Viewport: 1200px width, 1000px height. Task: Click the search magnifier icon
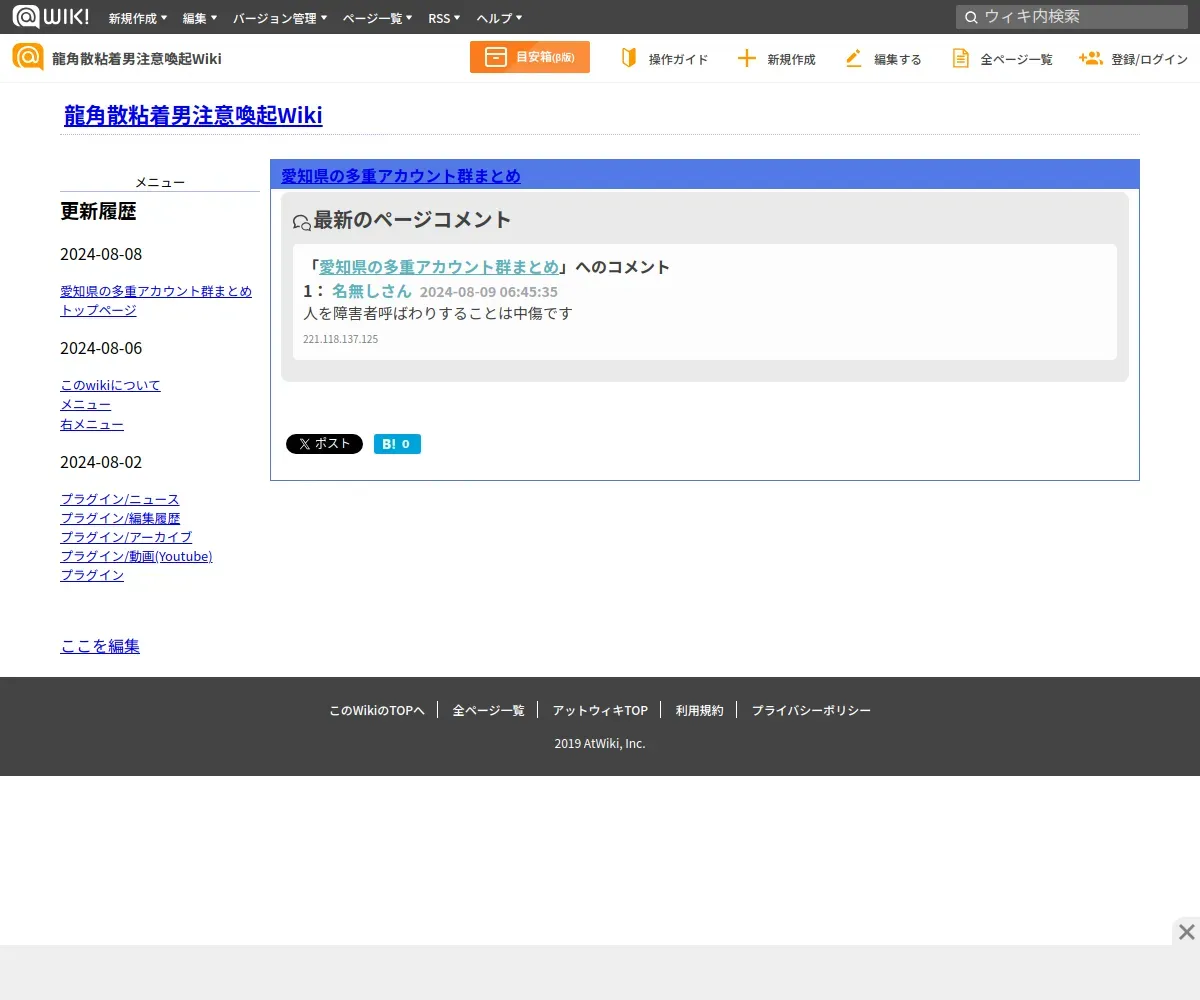(x=970, y=17)
